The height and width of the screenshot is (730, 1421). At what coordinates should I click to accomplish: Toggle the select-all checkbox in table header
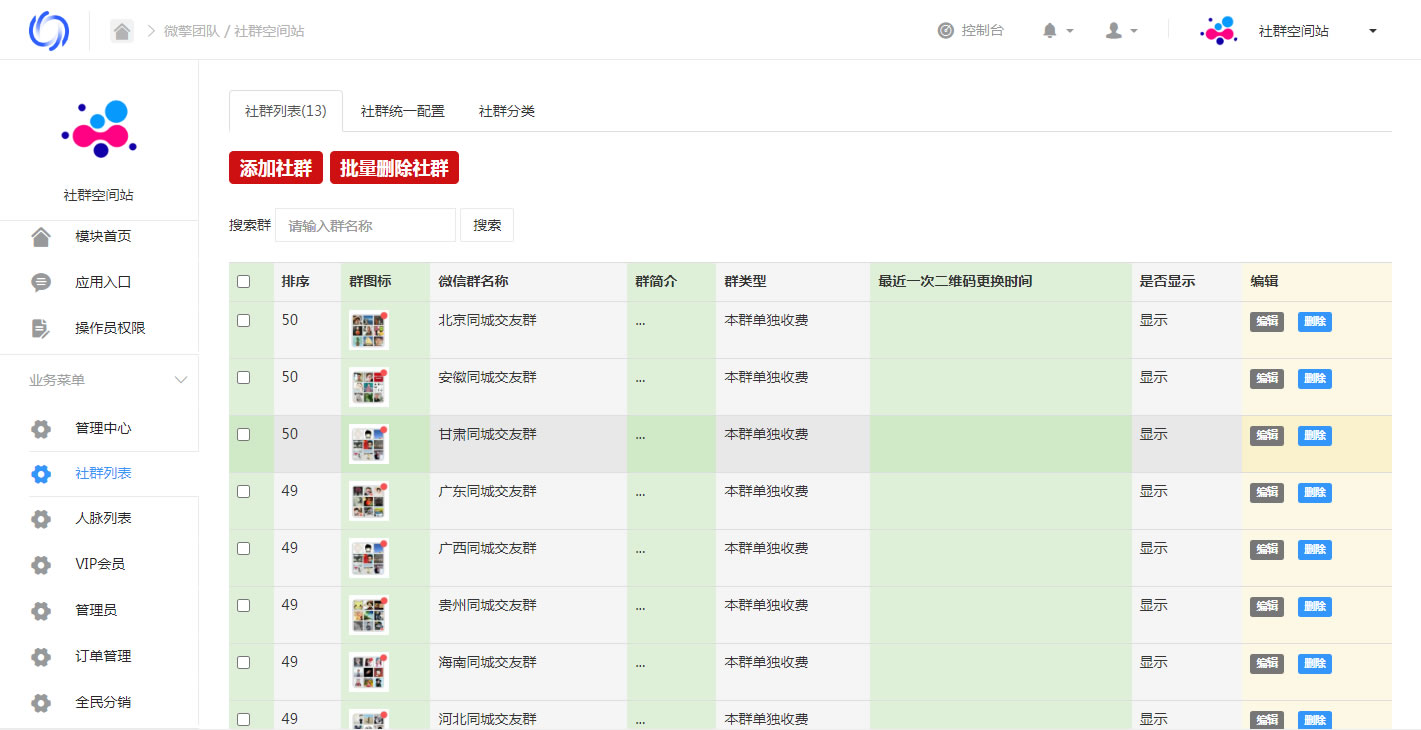pyautogui.click(x=243, y=282)
